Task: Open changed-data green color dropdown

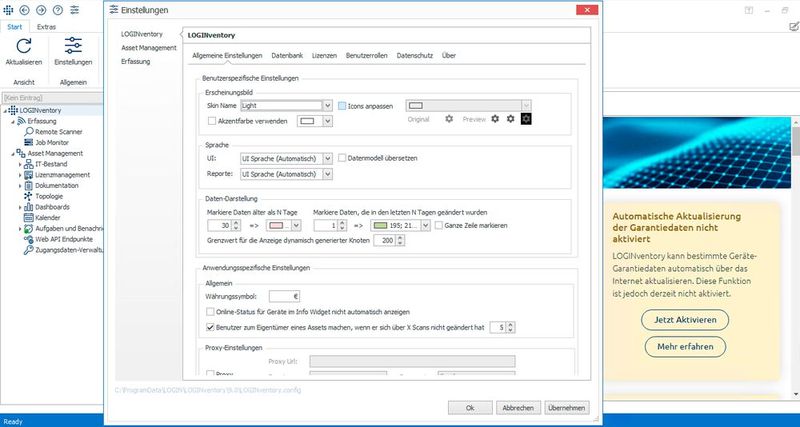Action: pyautogui.click(x=426, y=225)
